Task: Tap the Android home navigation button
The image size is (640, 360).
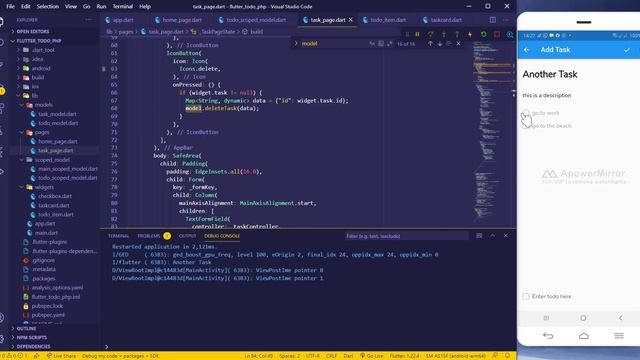Action: coord(583,318)
